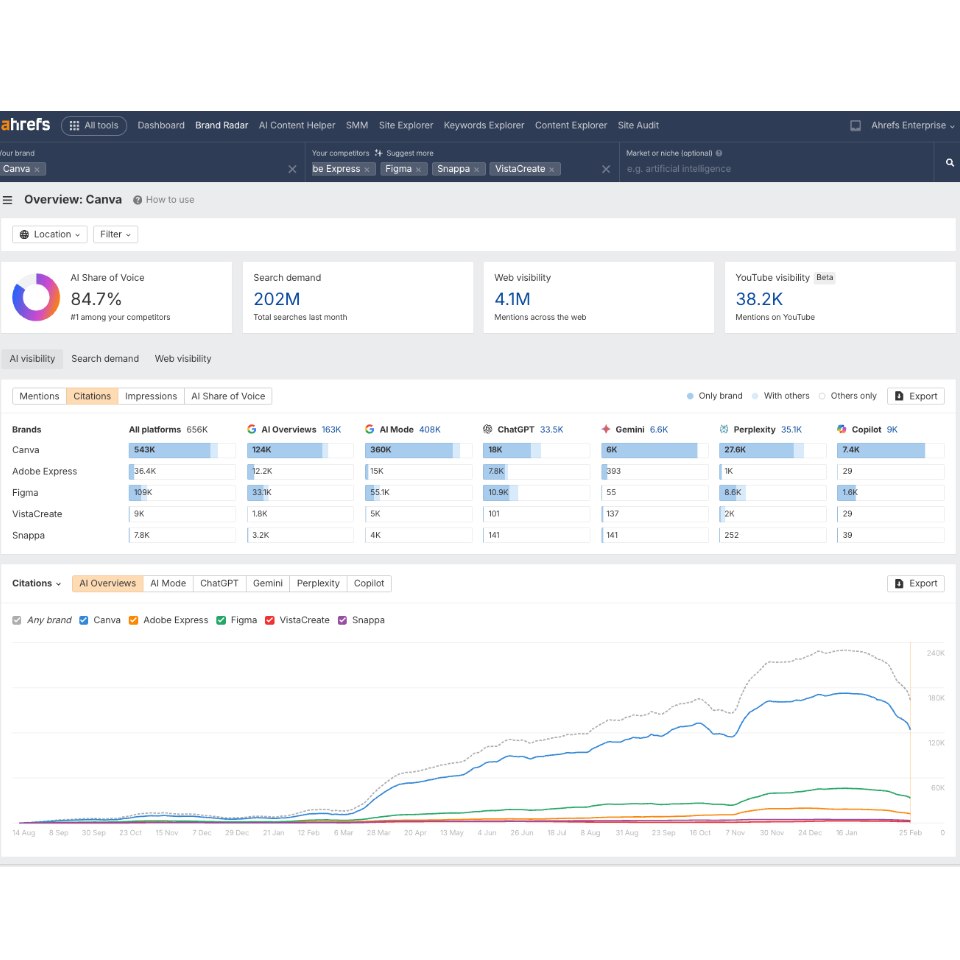Screen dimensions: 960x960
Task: Export the citations chart
Action: tap(916, 583)
